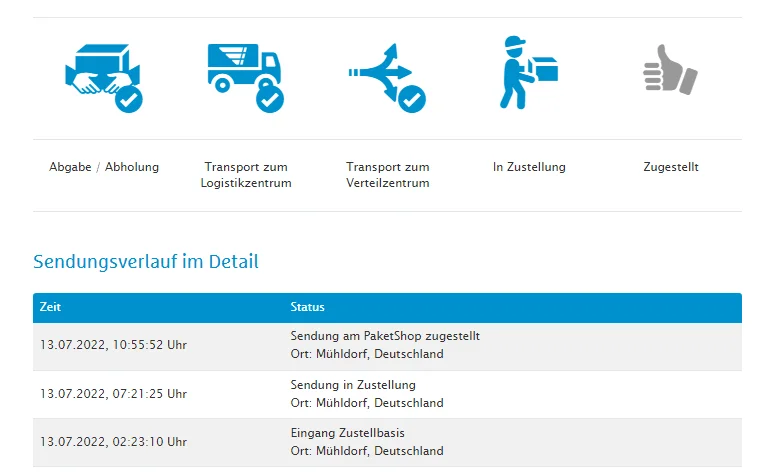Screen dimensions: 760x475
Task: Click the 10:55:52 Uhr timestamp
Action: 113,345
